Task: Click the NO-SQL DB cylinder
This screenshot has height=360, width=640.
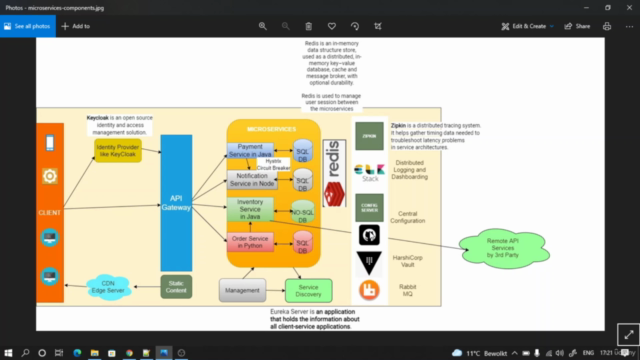Action: (302, 212)
